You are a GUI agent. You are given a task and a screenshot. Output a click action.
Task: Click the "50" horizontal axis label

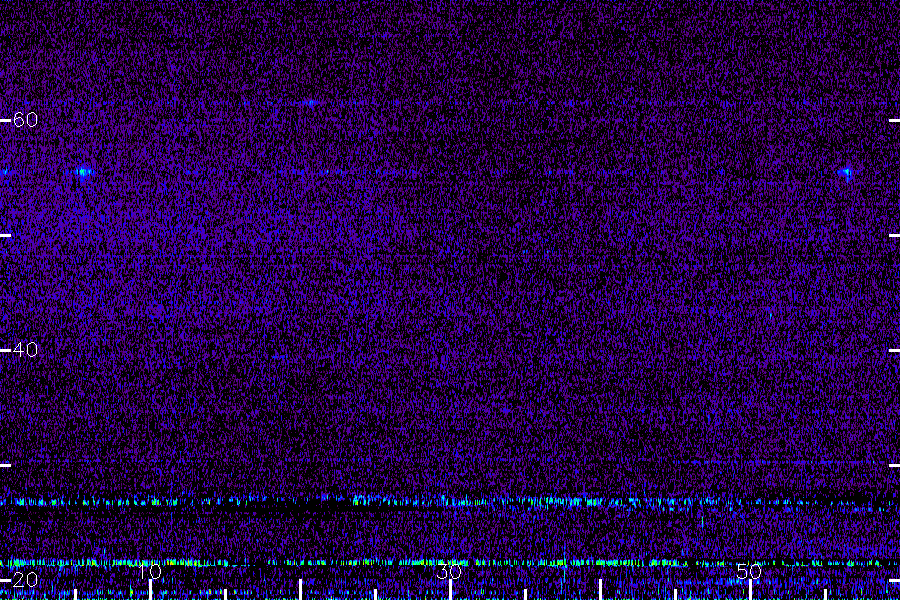pyautogui.click(x=749, y=572)
